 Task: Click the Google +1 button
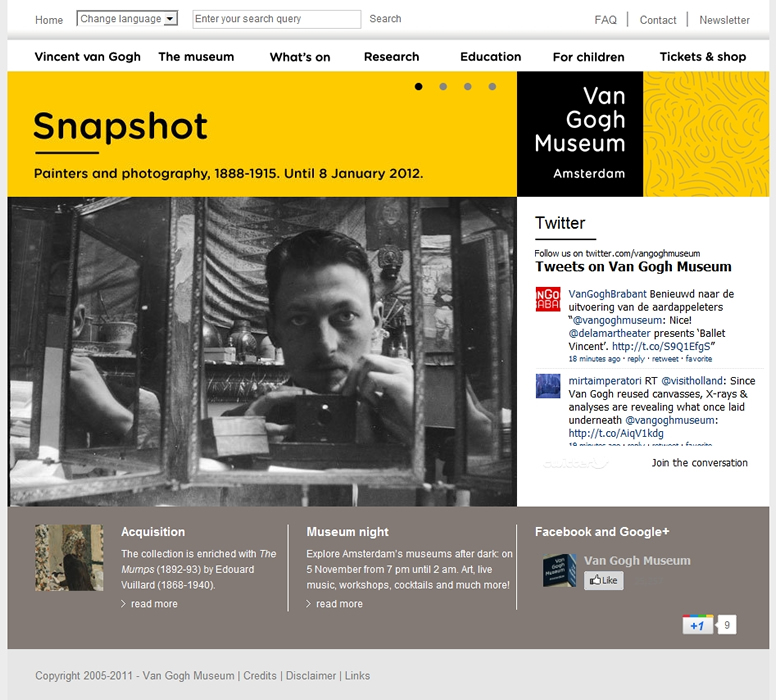click(697, 625)
